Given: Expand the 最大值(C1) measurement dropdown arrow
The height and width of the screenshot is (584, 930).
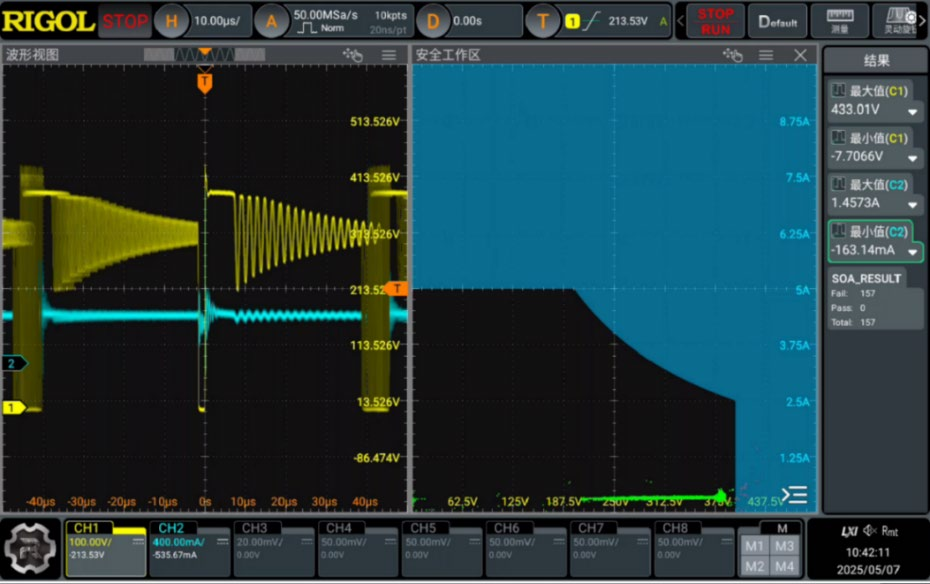Looking at the screenshot, I should click(912, 111).
